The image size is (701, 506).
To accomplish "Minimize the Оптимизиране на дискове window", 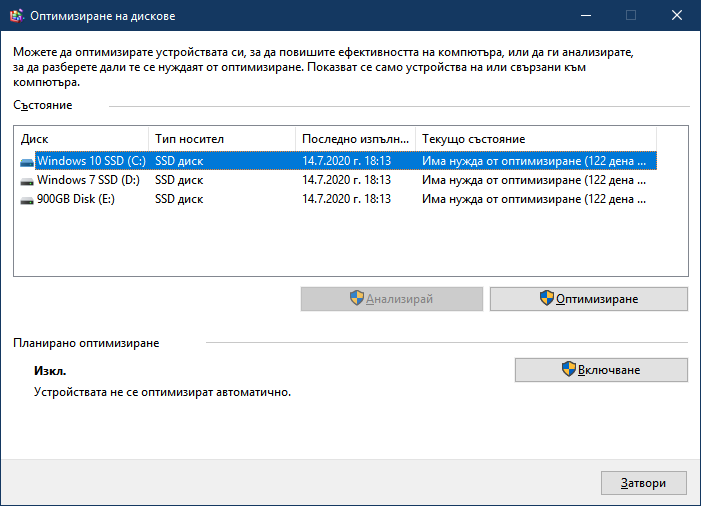I will tap(586, 16).
